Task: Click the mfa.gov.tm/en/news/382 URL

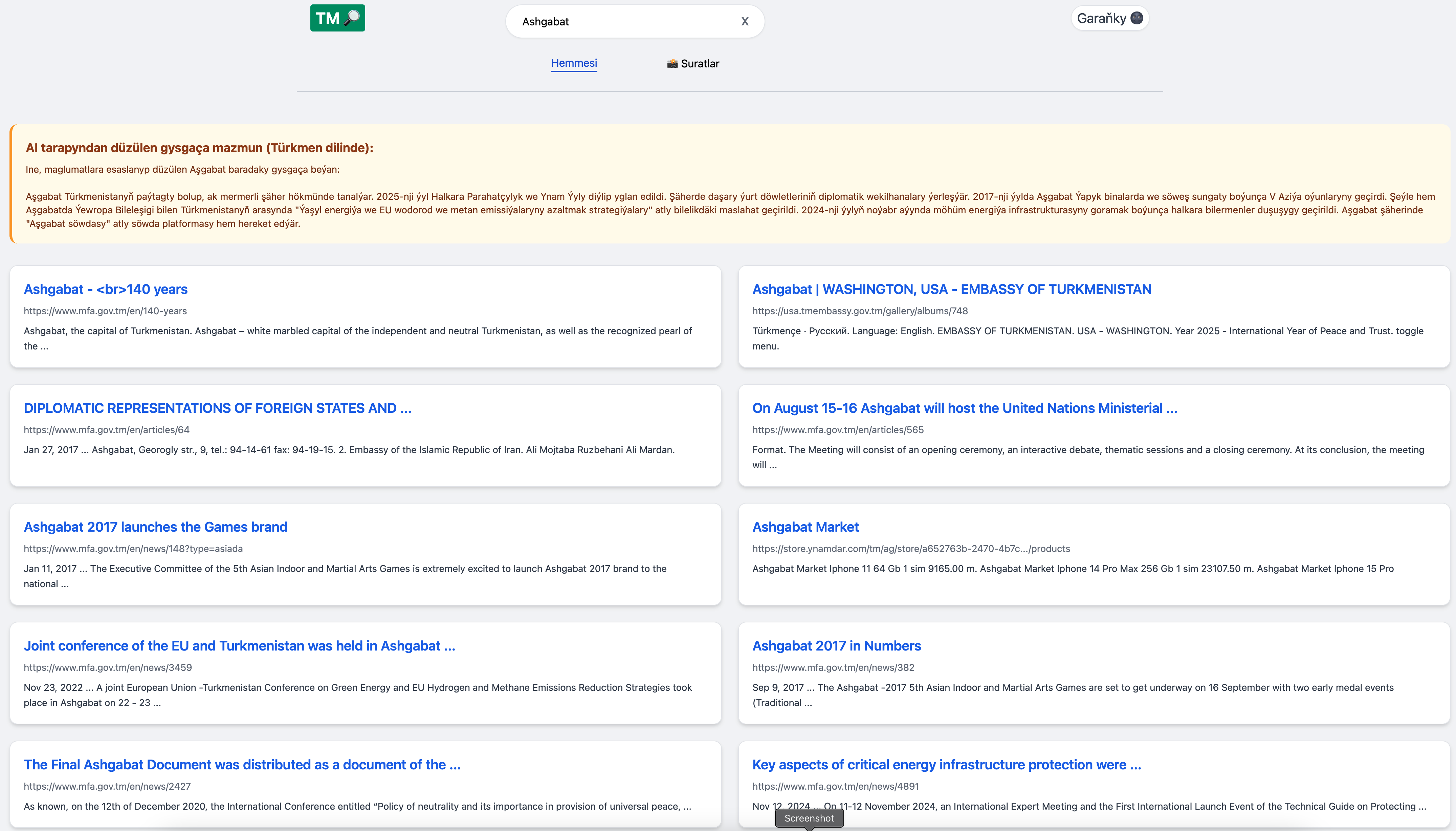Action: coord(833,667)
